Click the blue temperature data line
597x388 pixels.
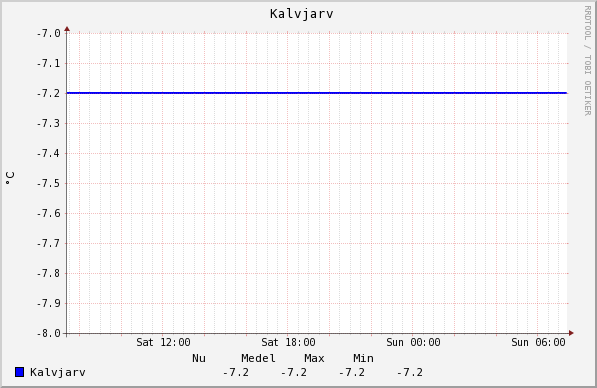[317, 93]
